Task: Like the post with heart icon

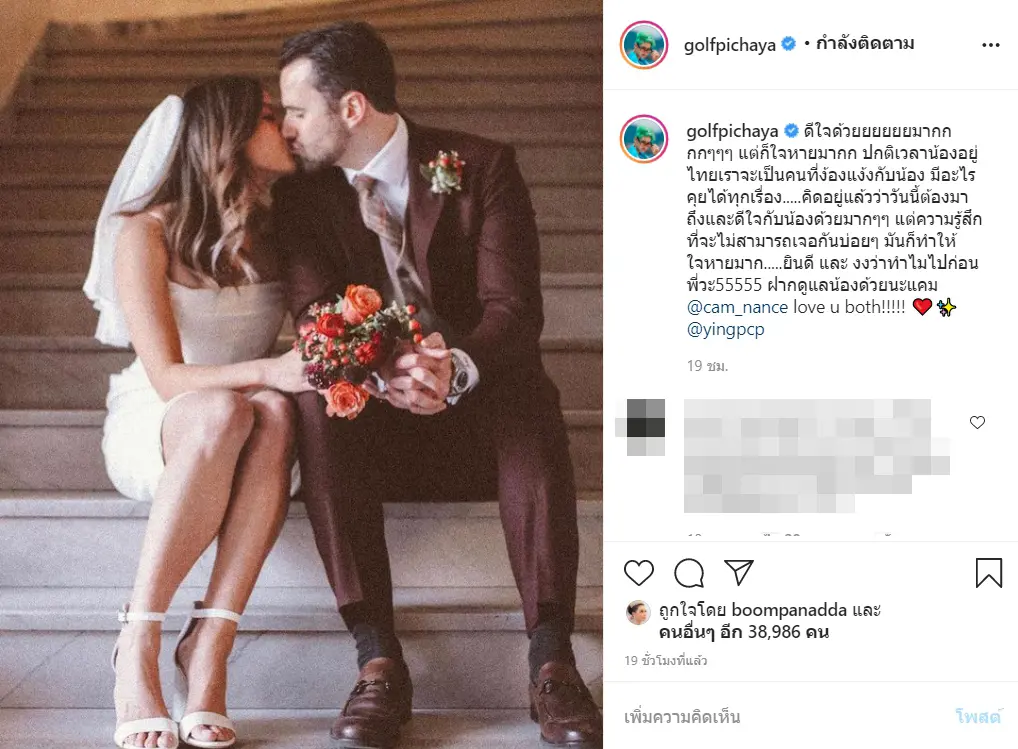Action: (639, 573)
